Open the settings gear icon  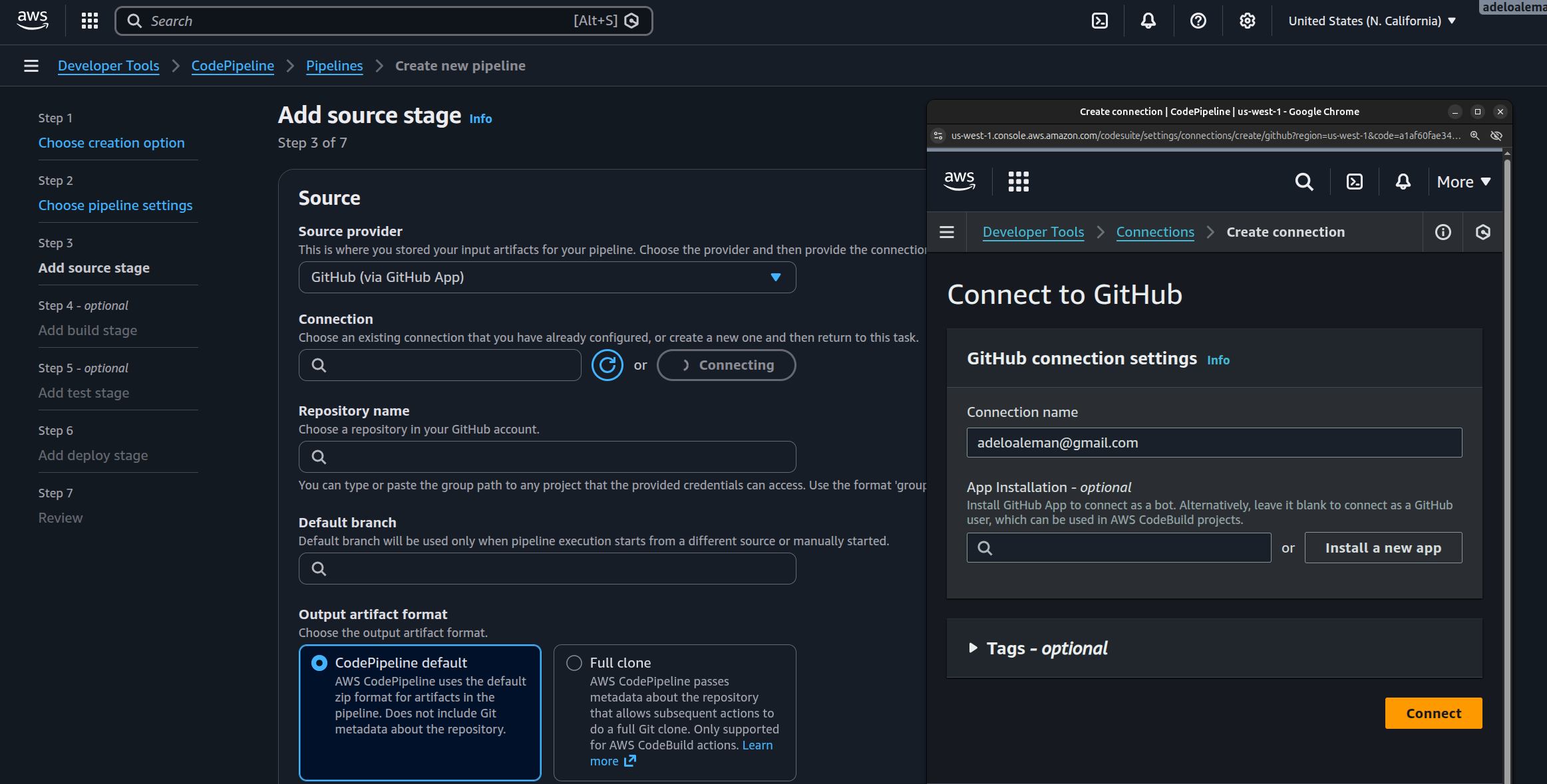1247,21
